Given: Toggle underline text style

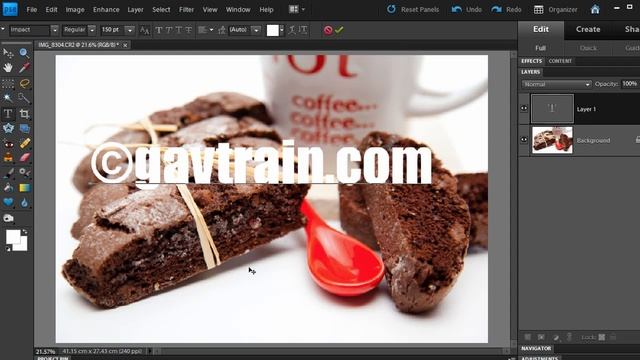Looking at the screenshot, I should (x=178, y=30).
